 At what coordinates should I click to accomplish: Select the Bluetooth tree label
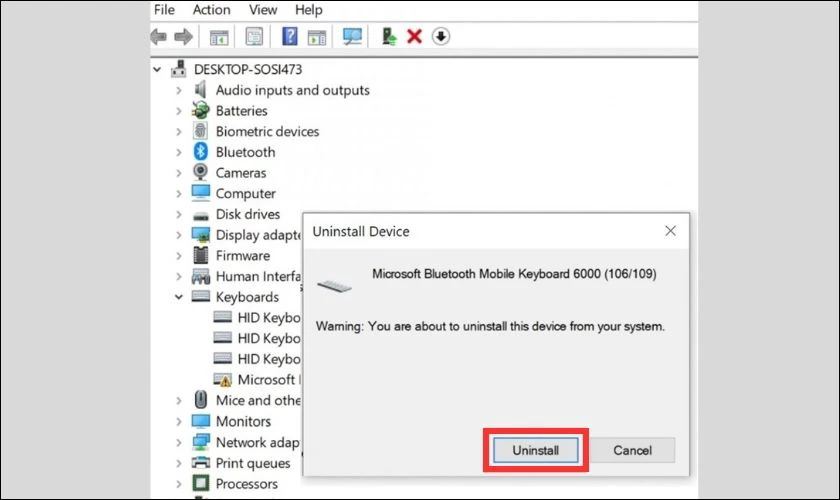point(245,152)
